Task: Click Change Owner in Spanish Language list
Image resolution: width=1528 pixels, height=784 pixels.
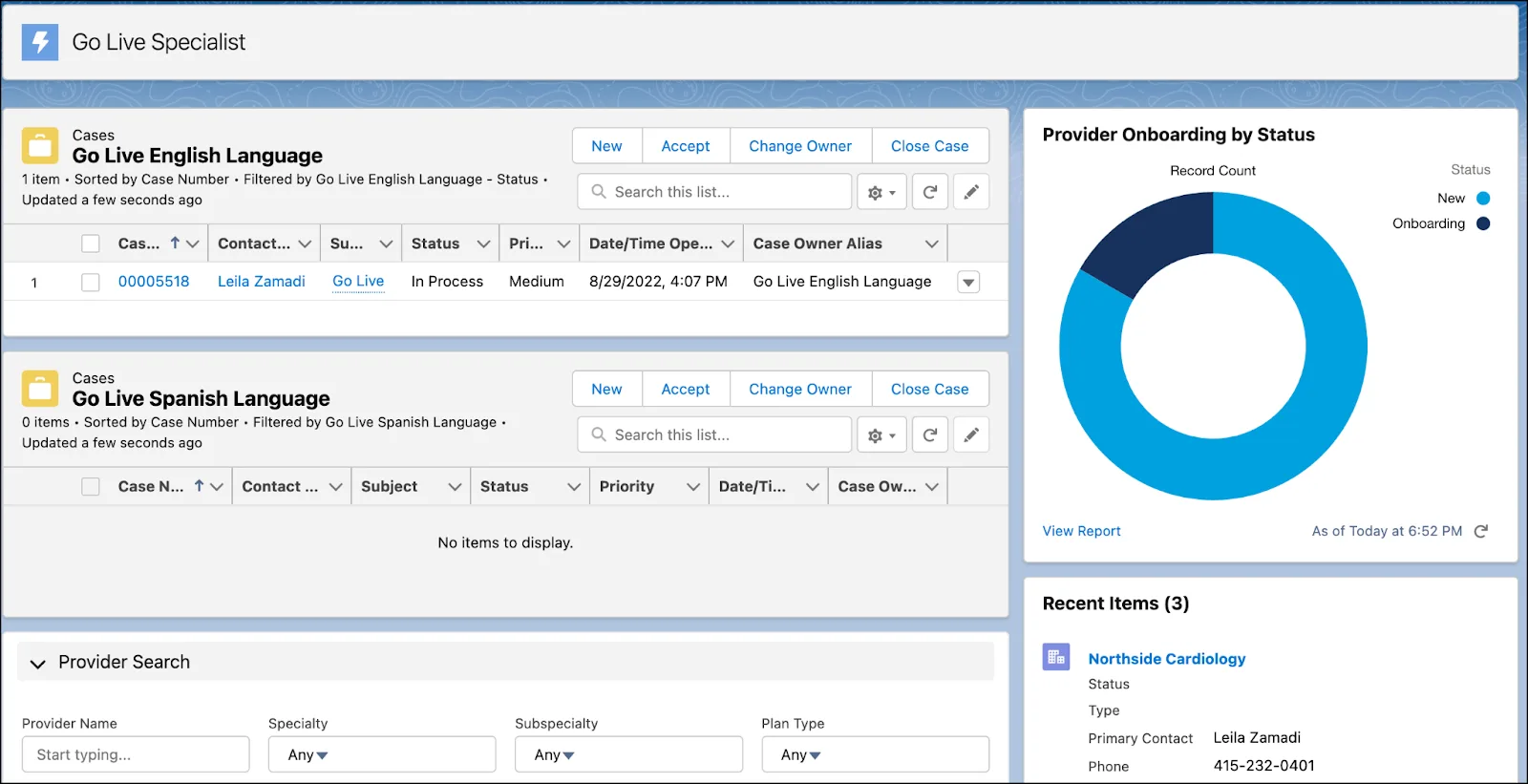Action: pos(800,389)
